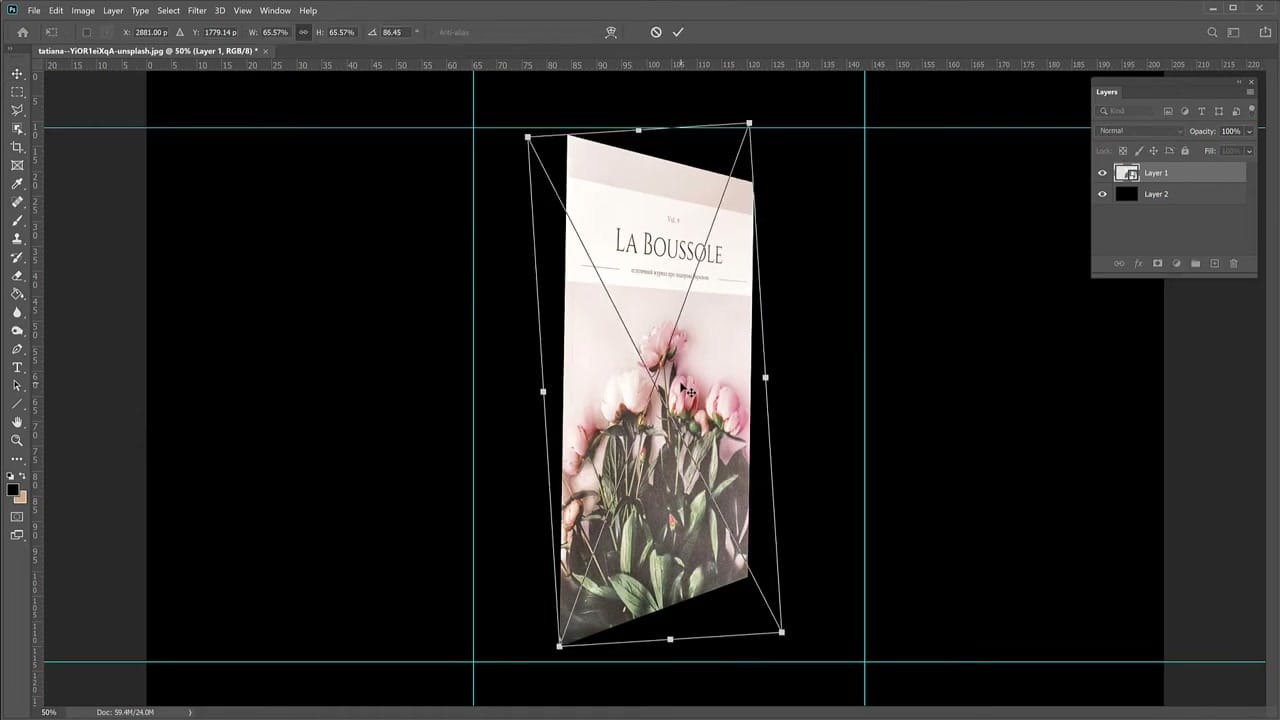
Task: Select the Paint Bucket tool
Action: click(x=17, y=294)
